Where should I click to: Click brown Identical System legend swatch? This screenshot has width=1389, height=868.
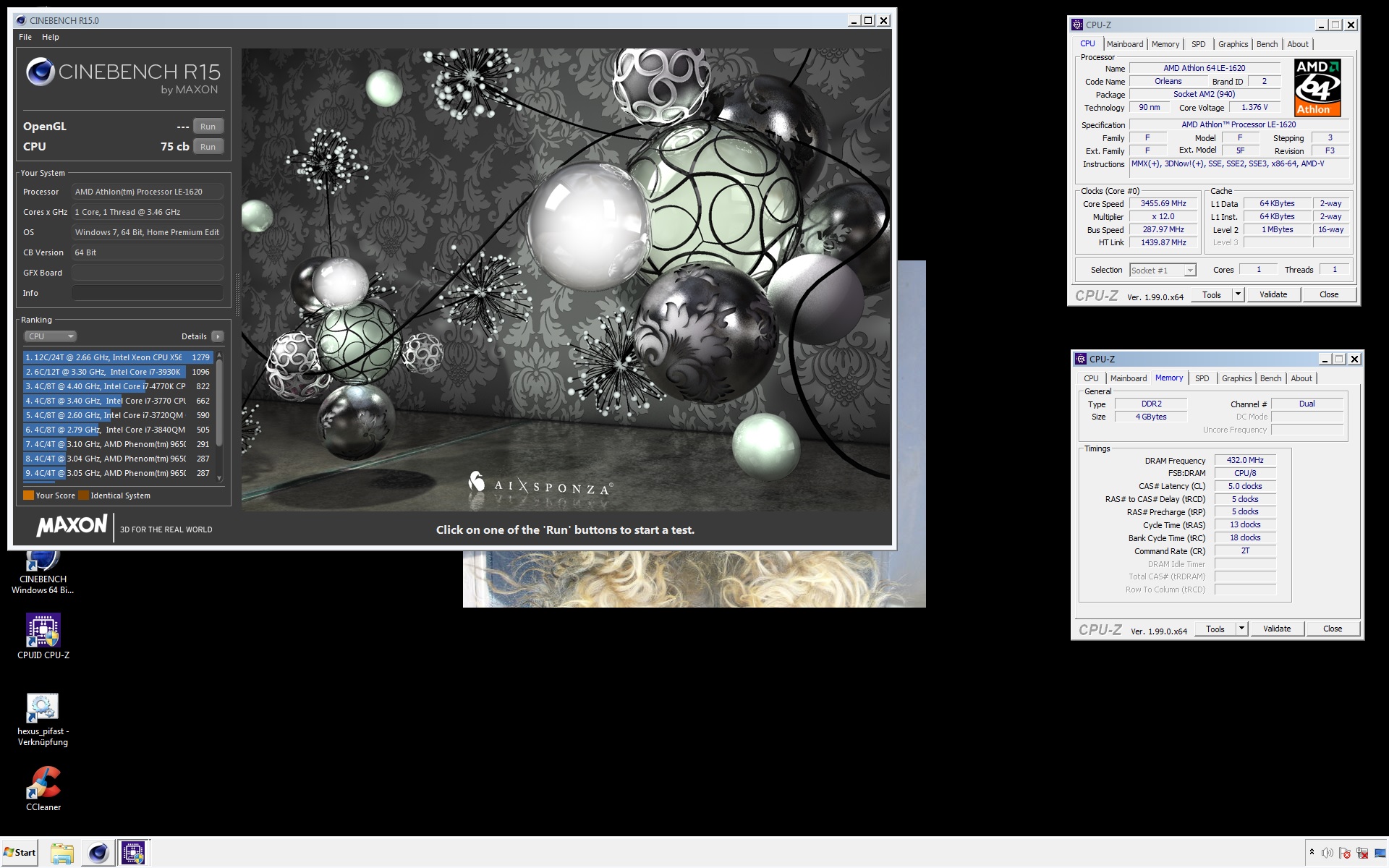click(83, 495)
